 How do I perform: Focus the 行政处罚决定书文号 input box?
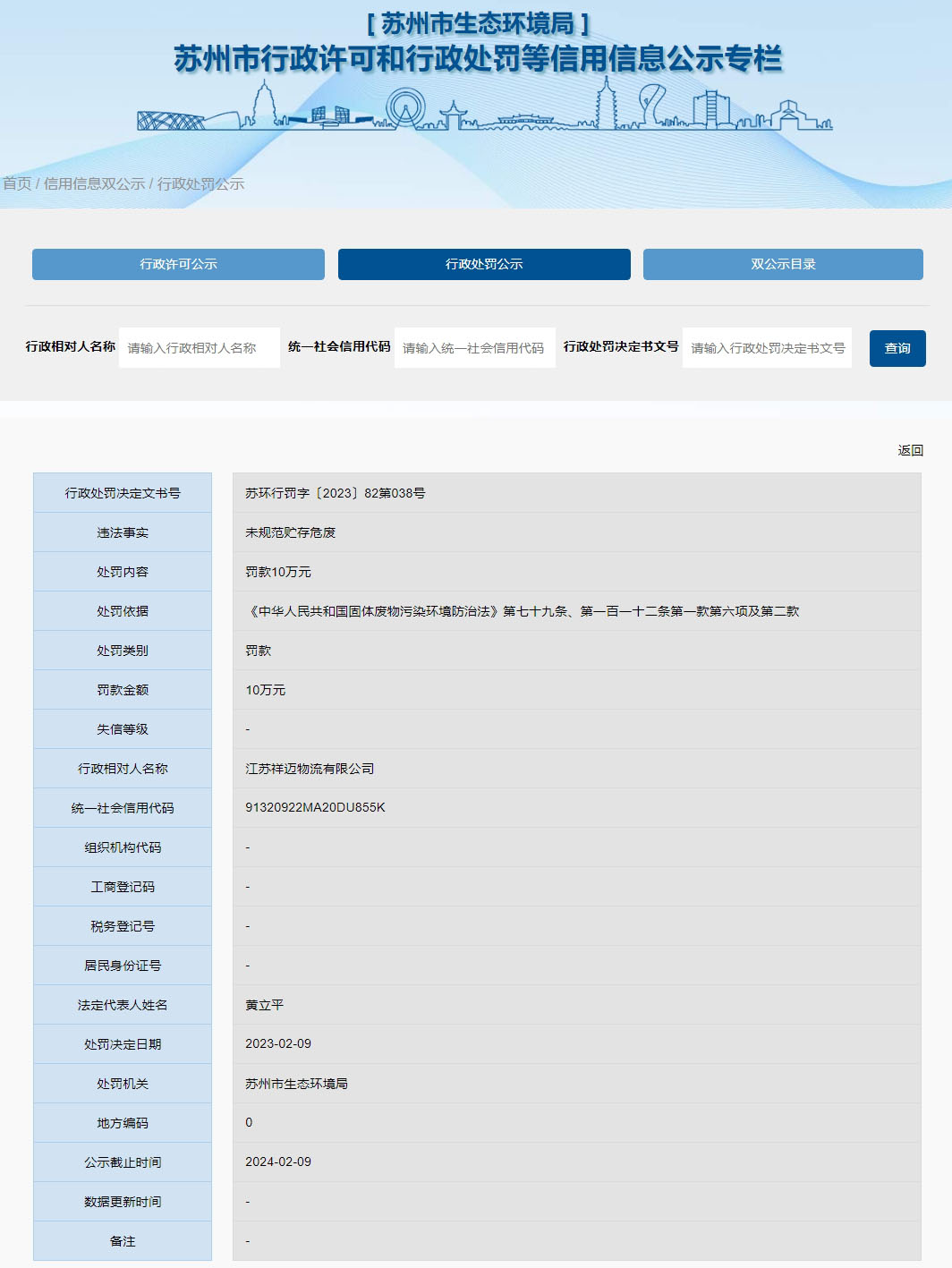[767, 348]
